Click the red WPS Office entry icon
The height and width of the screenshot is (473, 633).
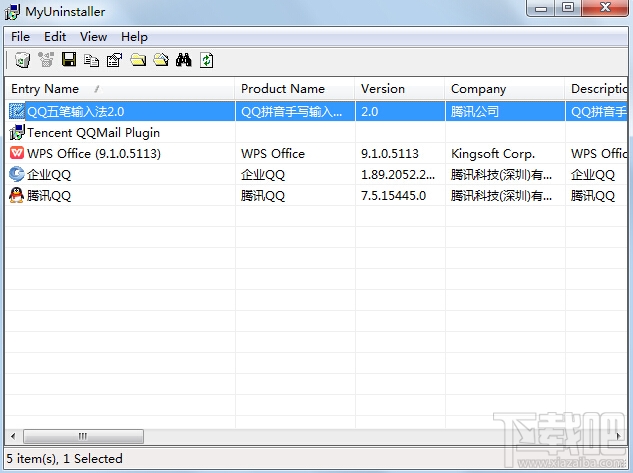[x=17, y=153]
